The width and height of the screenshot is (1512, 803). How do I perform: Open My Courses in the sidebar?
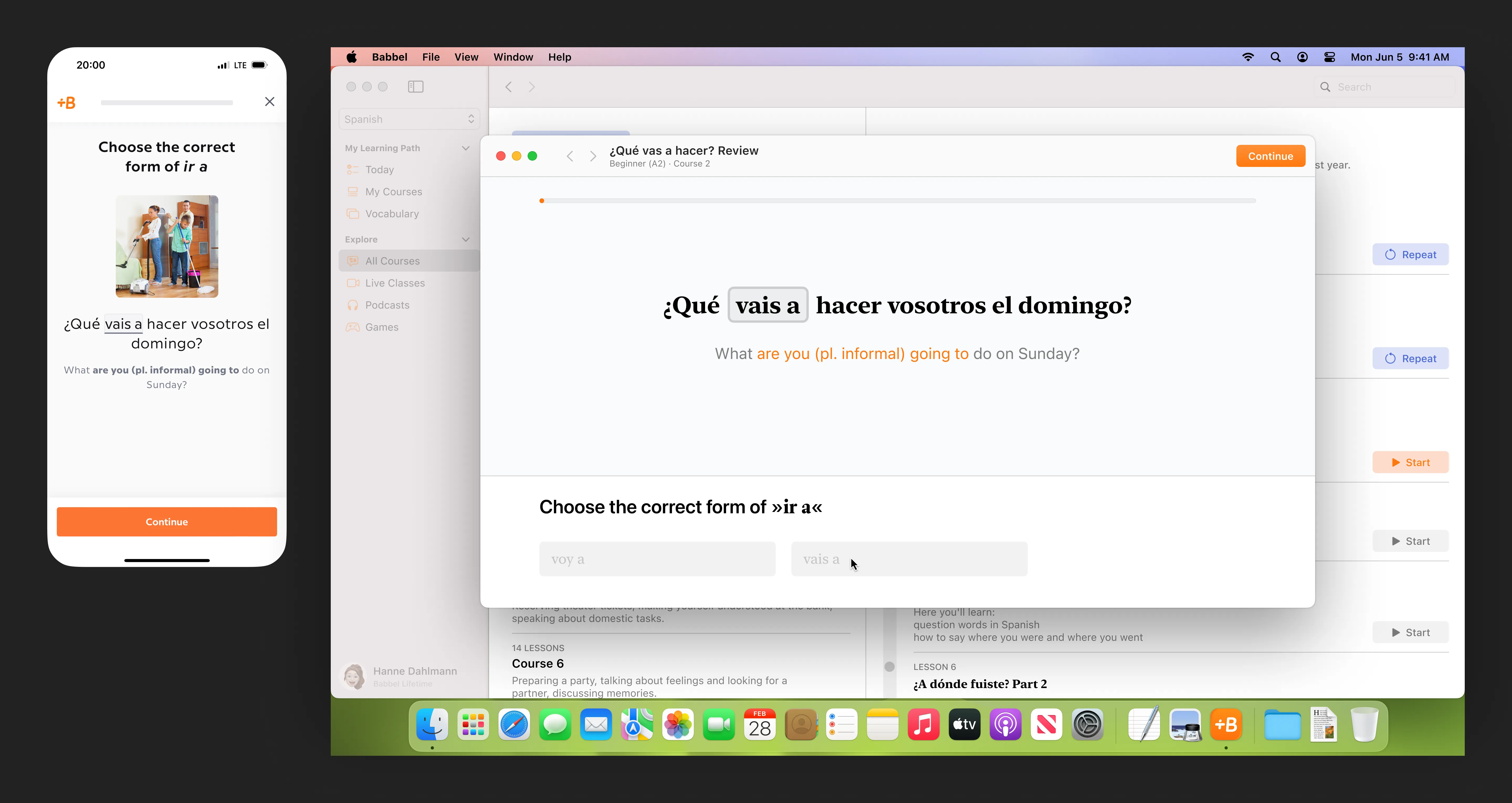pos(409,192)
